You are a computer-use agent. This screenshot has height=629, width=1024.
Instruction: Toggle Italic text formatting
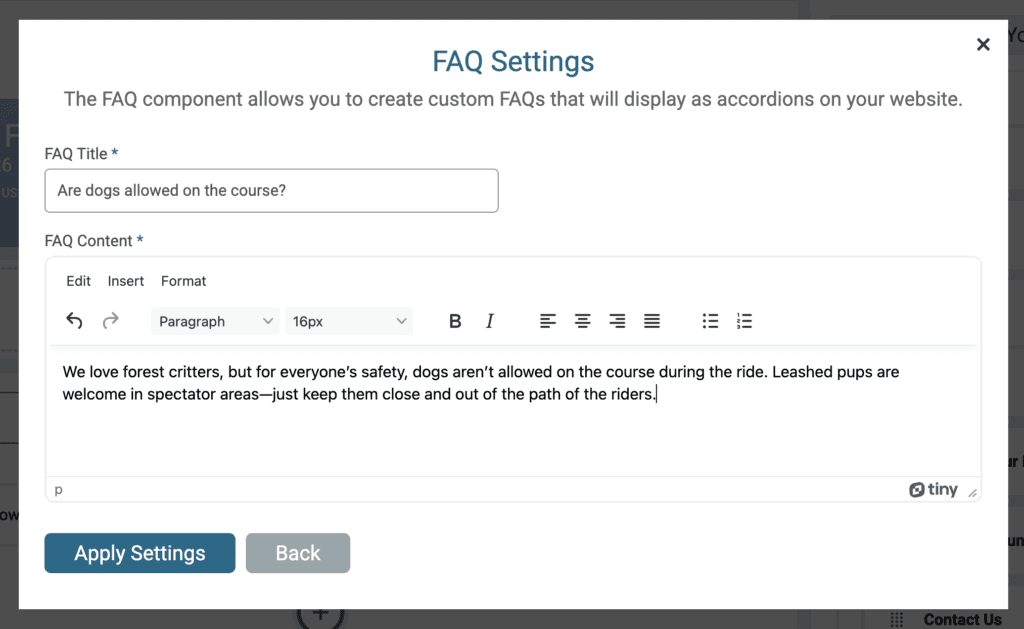click(490, 321)
